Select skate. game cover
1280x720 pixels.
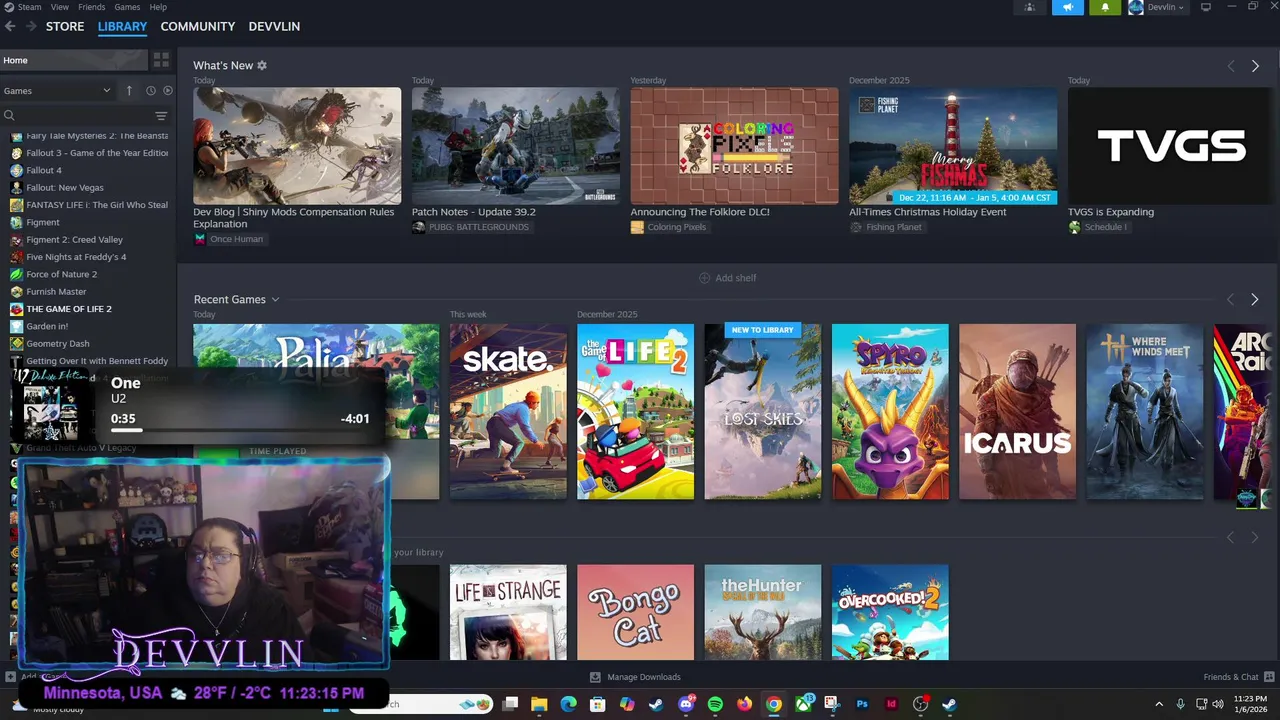pyautogui.click(x=508, y=411)
